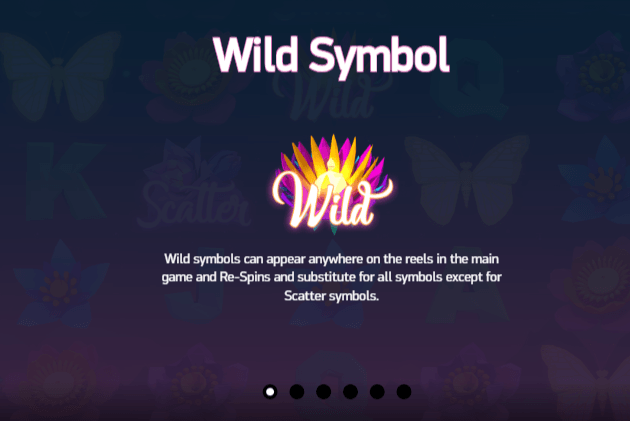Select the first highlighted pagination dot

tap(270, 391)
